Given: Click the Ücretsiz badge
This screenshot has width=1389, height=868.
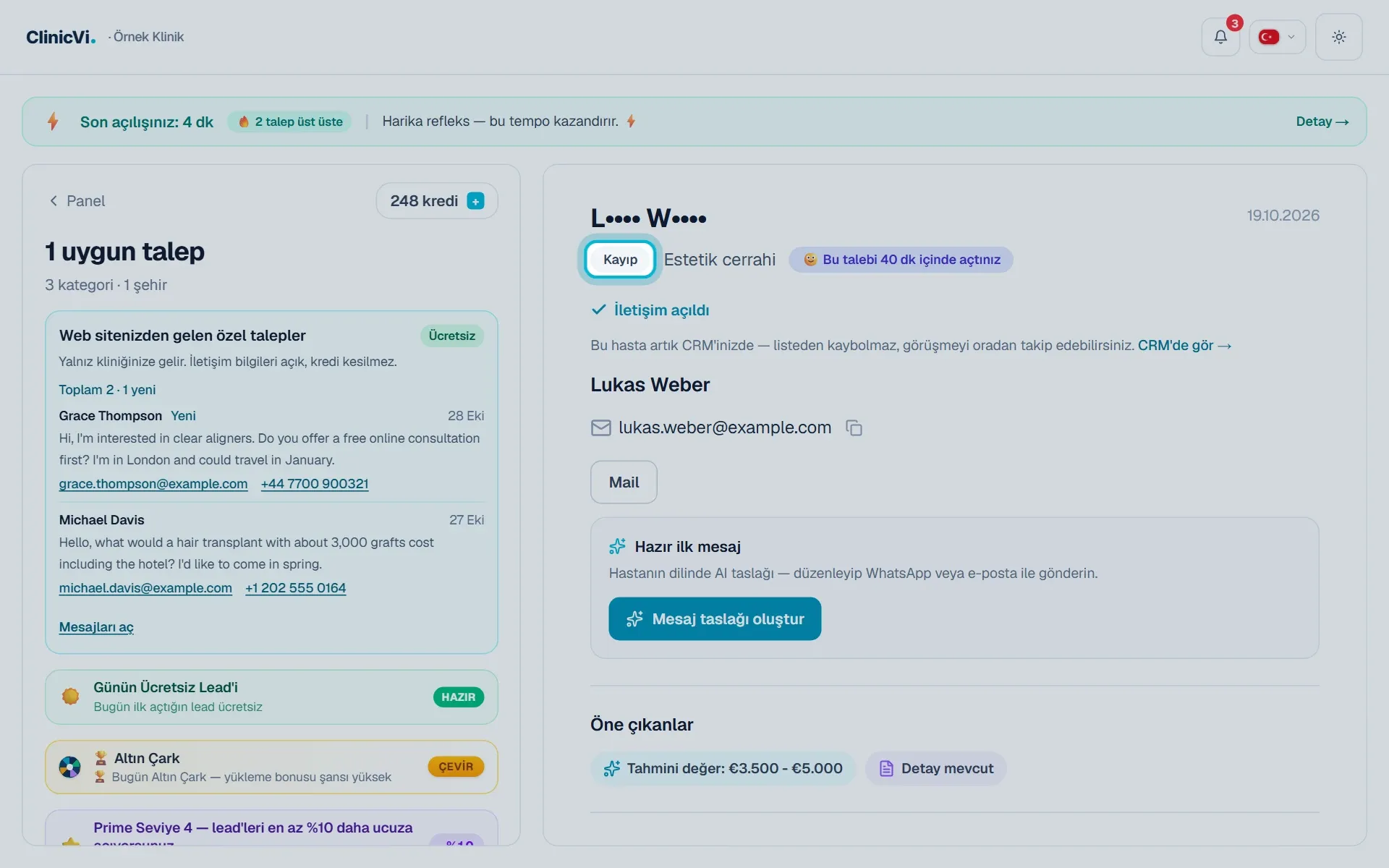Looking at the screenshot, I should [452, 336].
